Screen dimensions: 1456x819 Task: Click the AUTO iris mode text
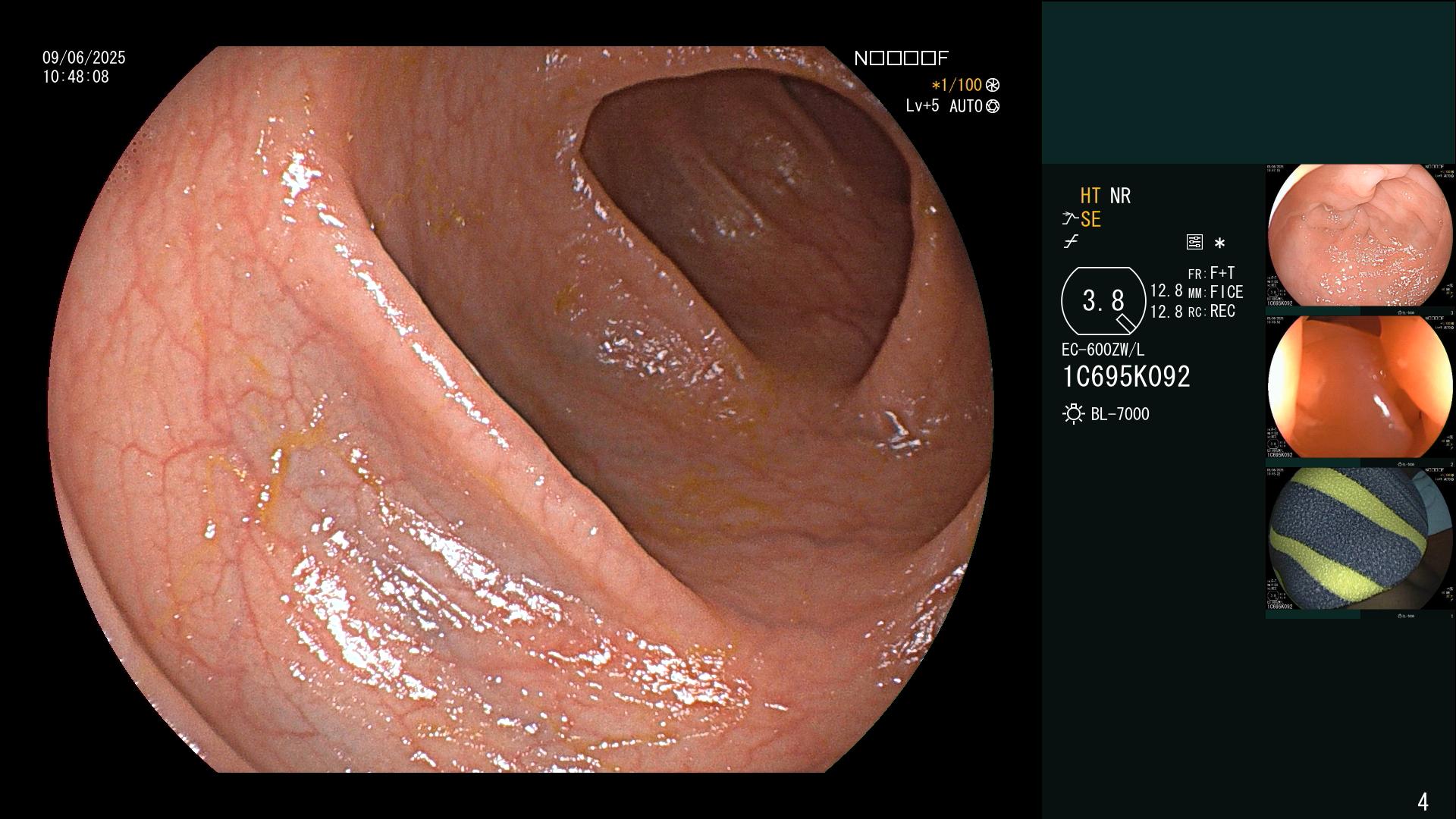(x=965, y=106)
